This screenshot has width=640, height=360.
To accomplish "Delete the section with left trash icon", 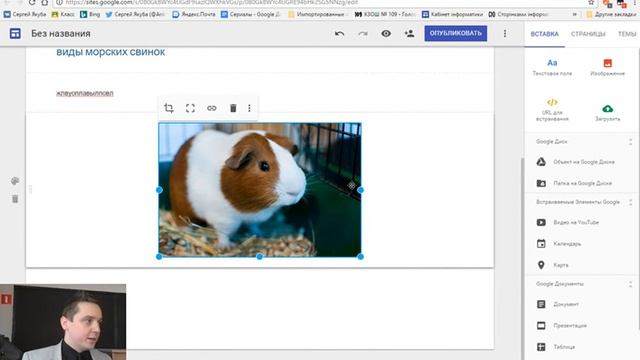I will 15,199.
